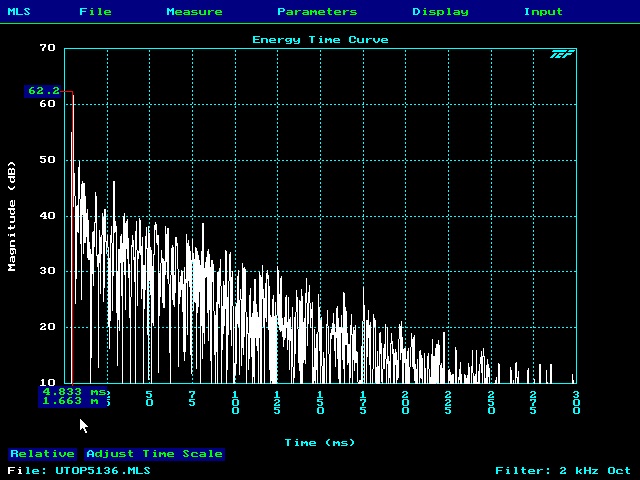Open the File menu
Image resolution: width=640 pixels, height=480 pixels.
(95, 11)
